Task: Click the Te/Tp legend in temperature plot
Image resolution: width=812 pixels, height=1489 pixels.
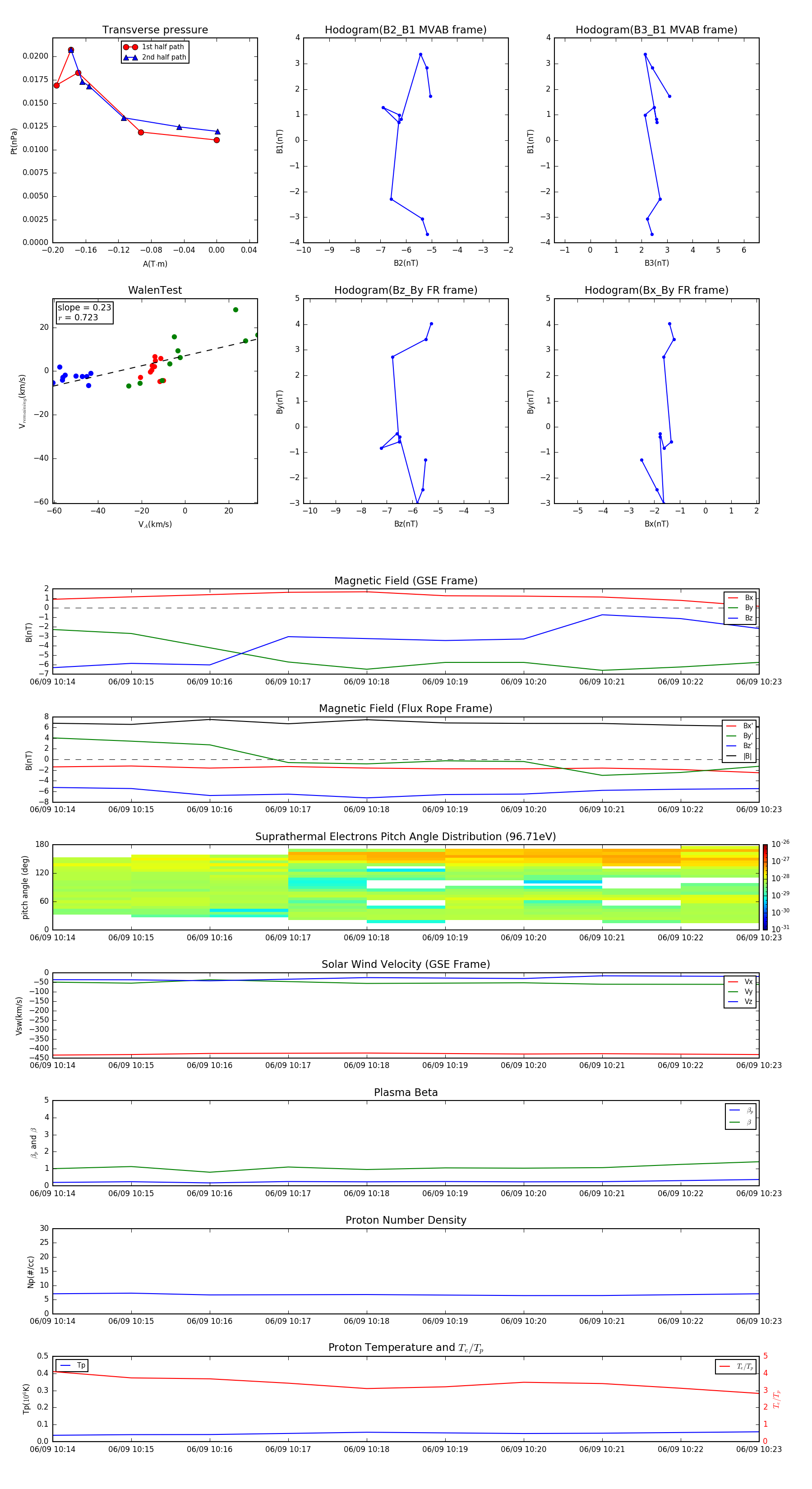Action: click(736, 1366)
